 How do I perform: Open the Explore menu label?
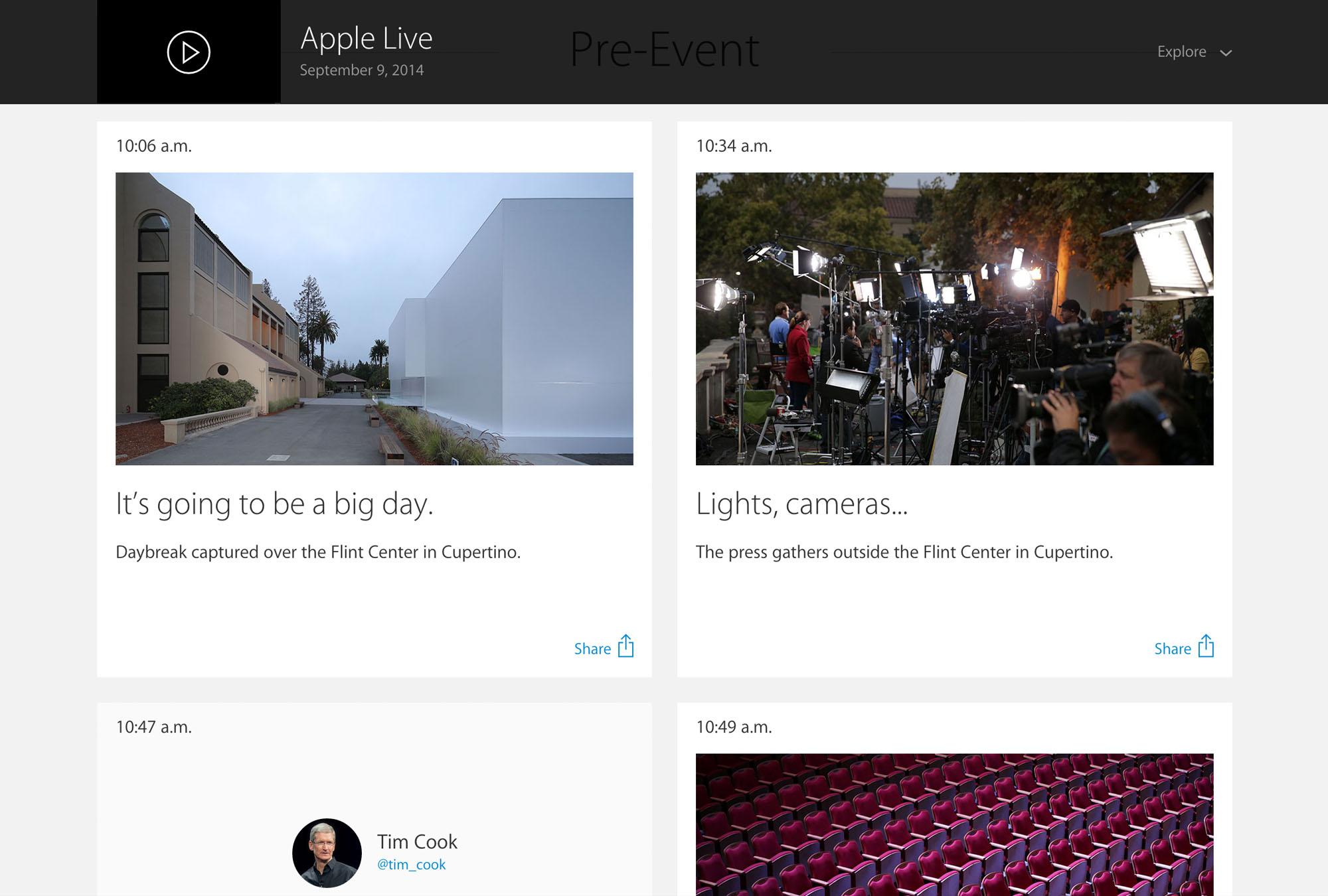(x=1181, y=52)
